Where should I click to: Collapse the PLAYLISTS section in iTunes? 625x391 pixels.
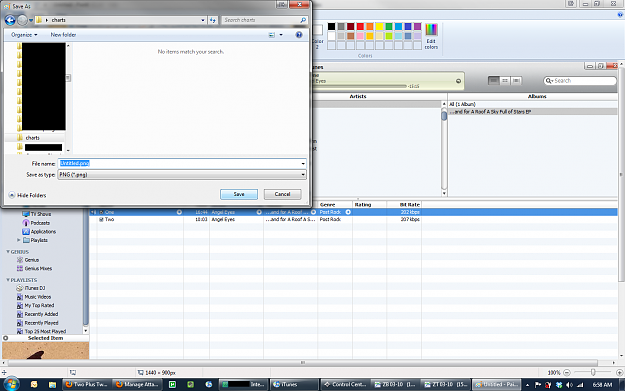tap(8, 280)
